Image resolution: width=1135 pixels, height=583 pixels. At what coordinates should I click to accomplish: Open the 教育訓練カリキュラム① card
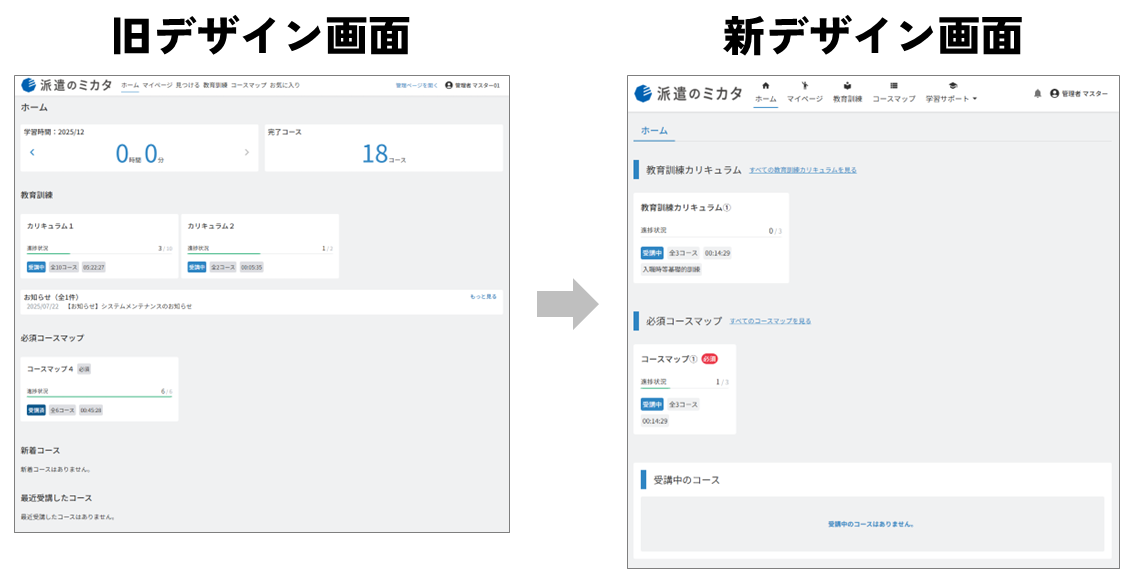click(x=711, y=238)
